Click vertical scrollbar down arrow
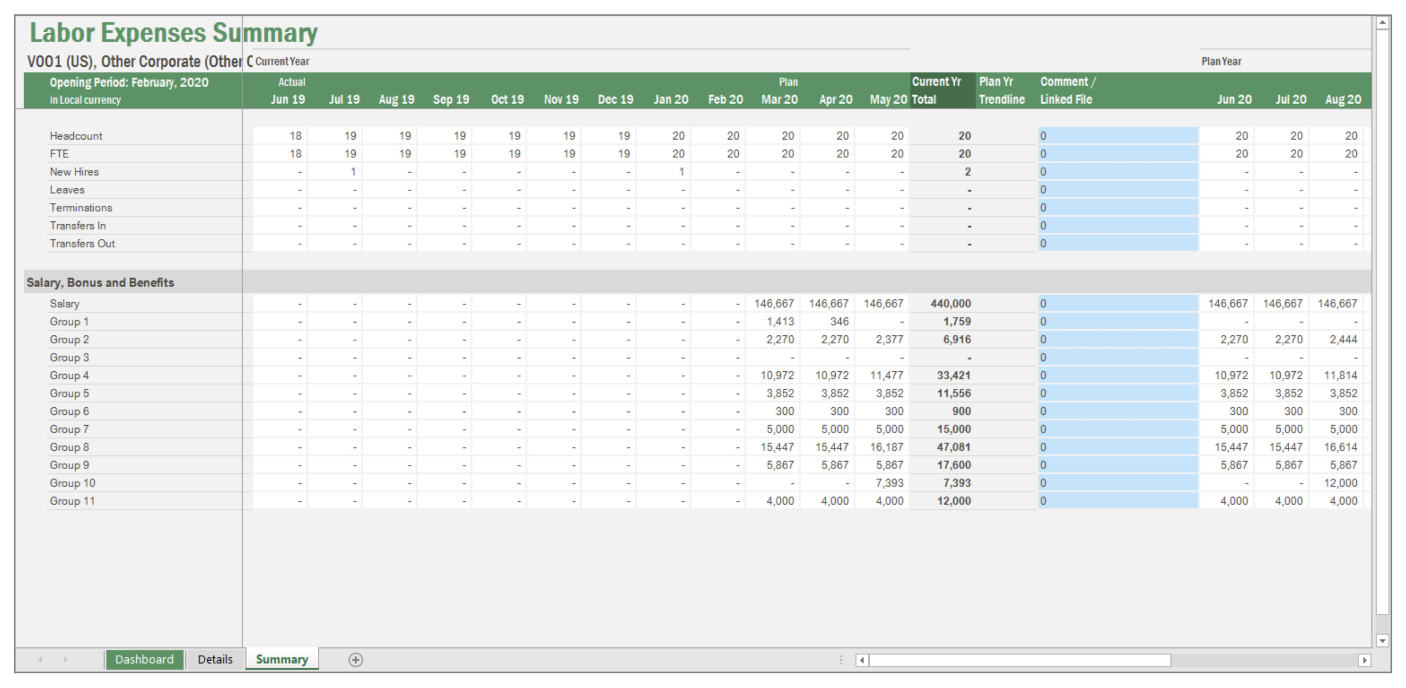This screenshot has width=1406, height=688. (1383, 640)
